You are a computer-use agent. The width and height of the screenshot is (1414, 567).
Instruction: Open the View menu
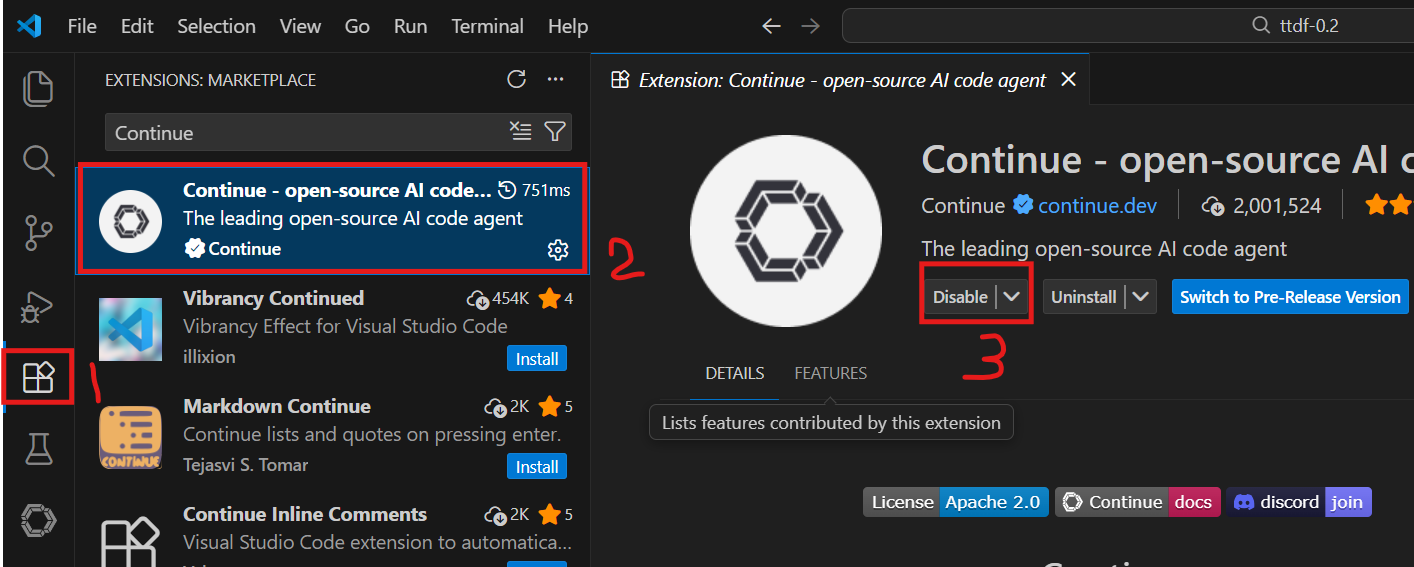[300, 26]
